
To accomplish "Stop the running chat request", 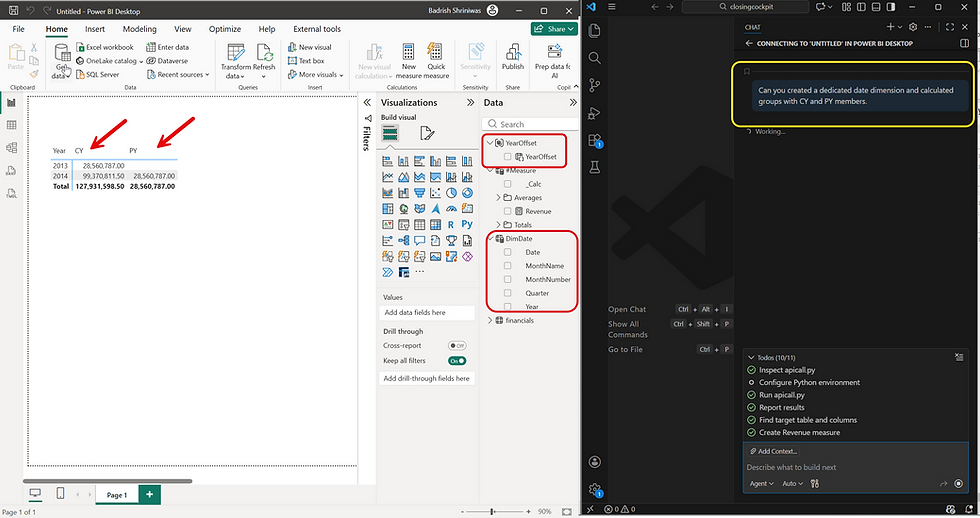I will tap(959, 484).
